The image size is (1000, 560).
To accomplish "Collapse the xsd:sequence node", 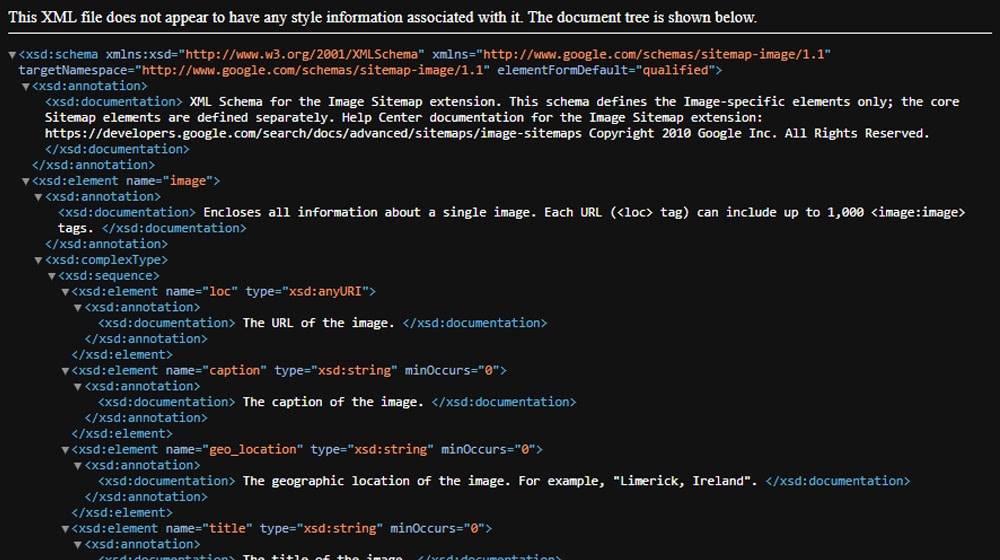I will (52, 276).
